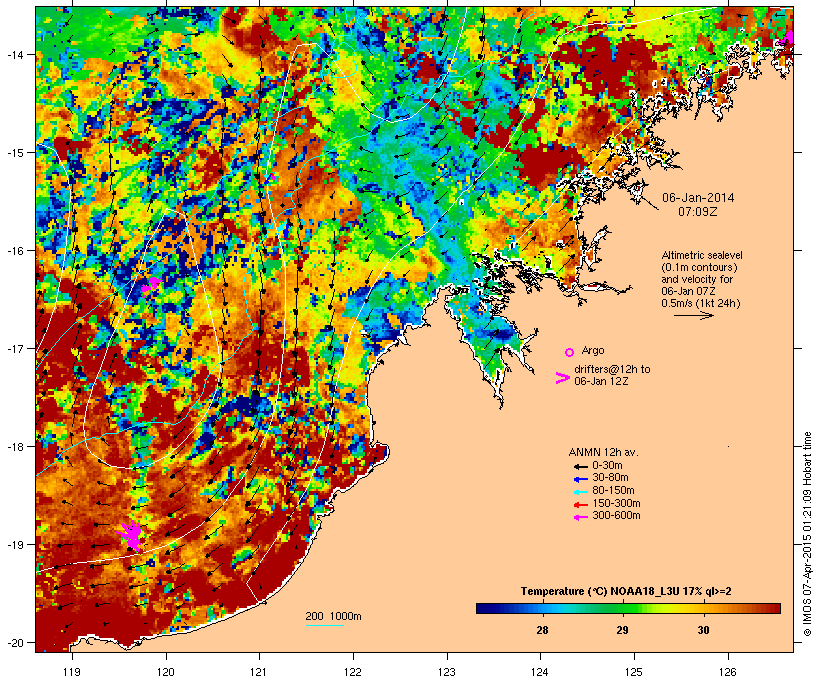This screenshot has width=820, height=680.
Task: Click the '121' longitude axis label
Action: coord(259,672)
